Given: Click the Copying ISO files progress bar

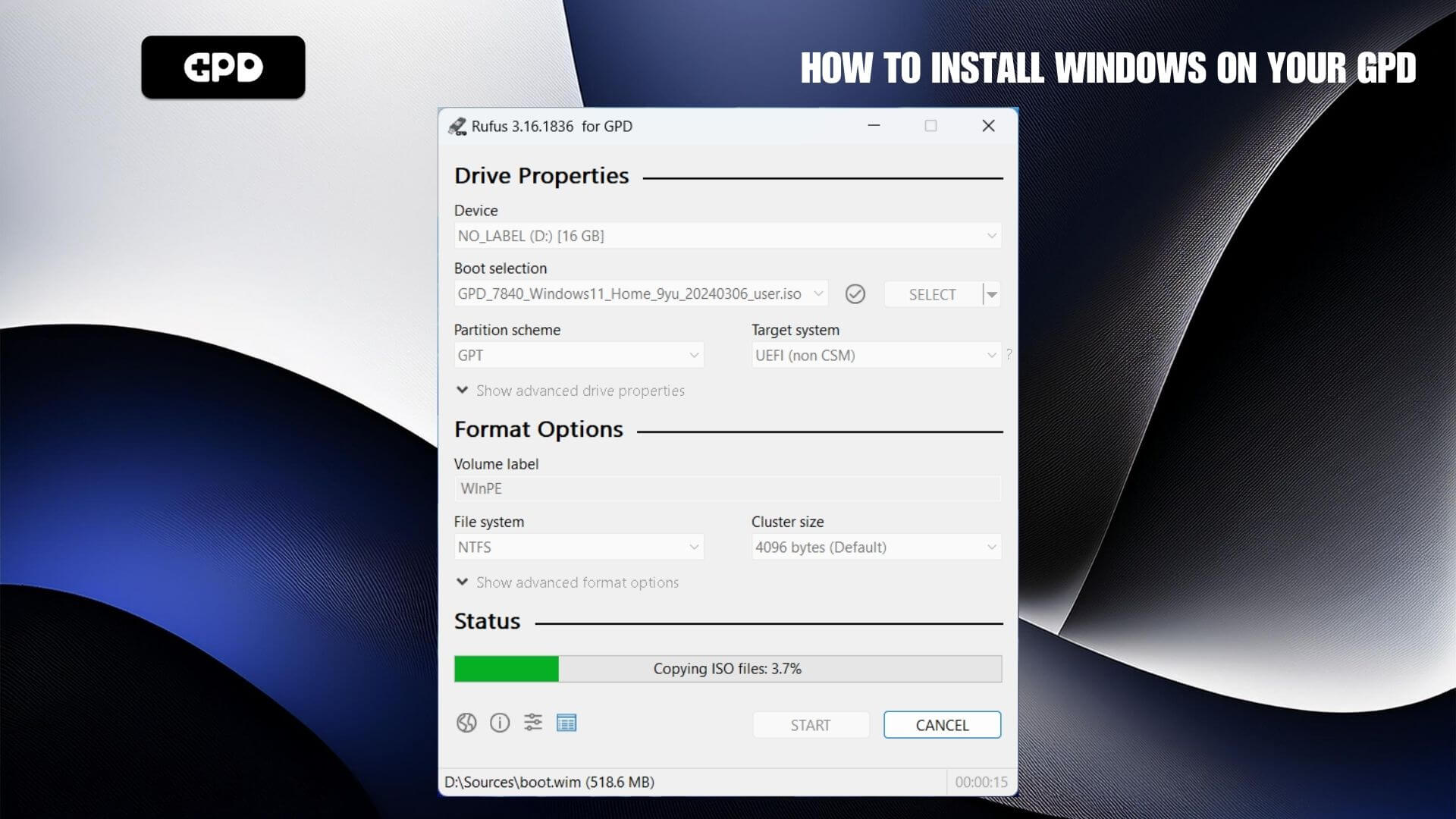Looking at the screenshot, I should pyautogui.click(x=727, y=669).
